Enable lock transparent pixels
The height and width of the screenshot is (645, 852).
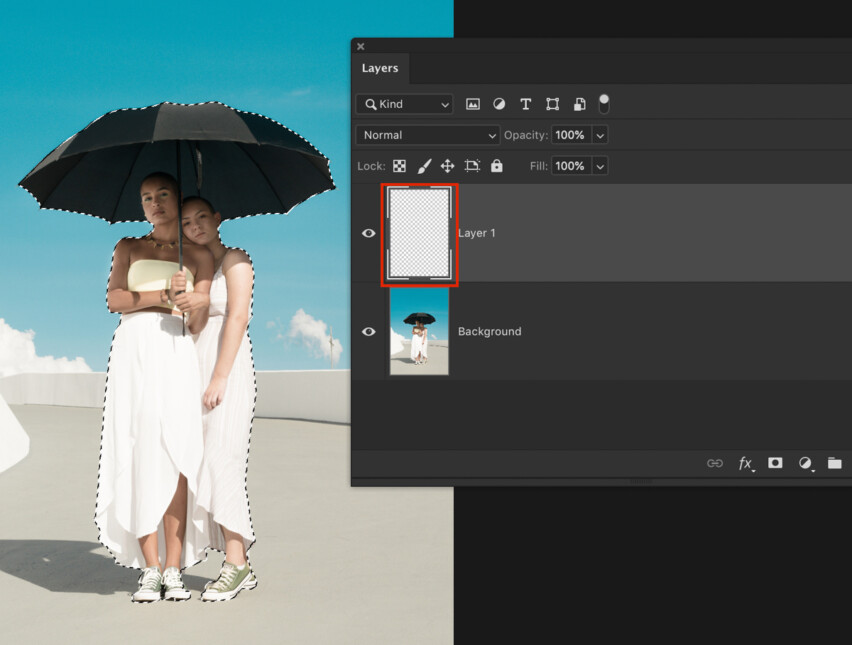tap(399, 165)
